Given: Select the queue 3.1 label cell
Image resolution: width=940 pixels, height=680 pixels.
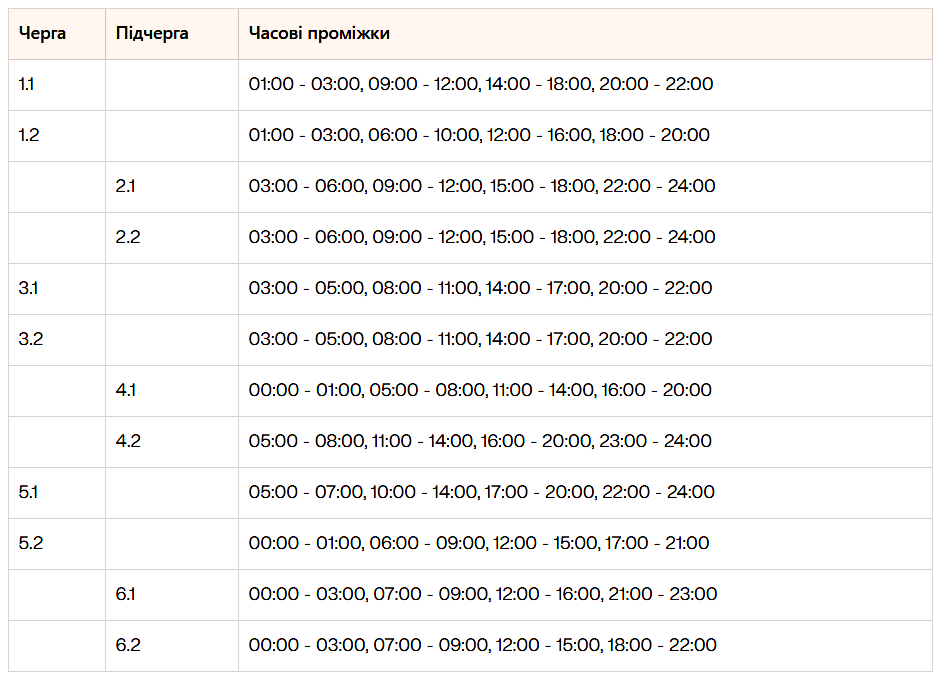Looking at the screenshot, I should (x=29, y=289).
